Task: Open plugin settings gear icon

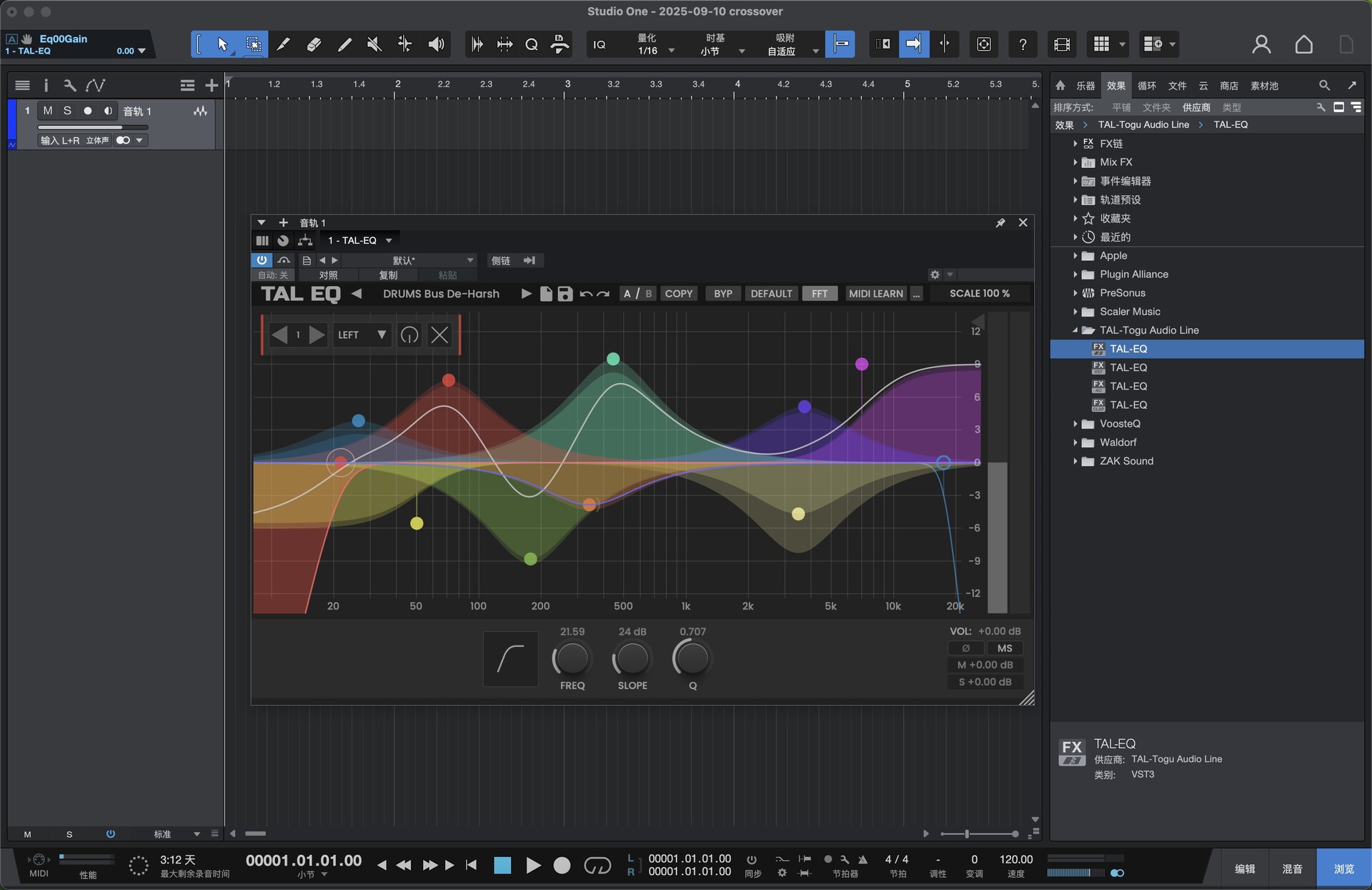Action: click(x=935, y=275)
